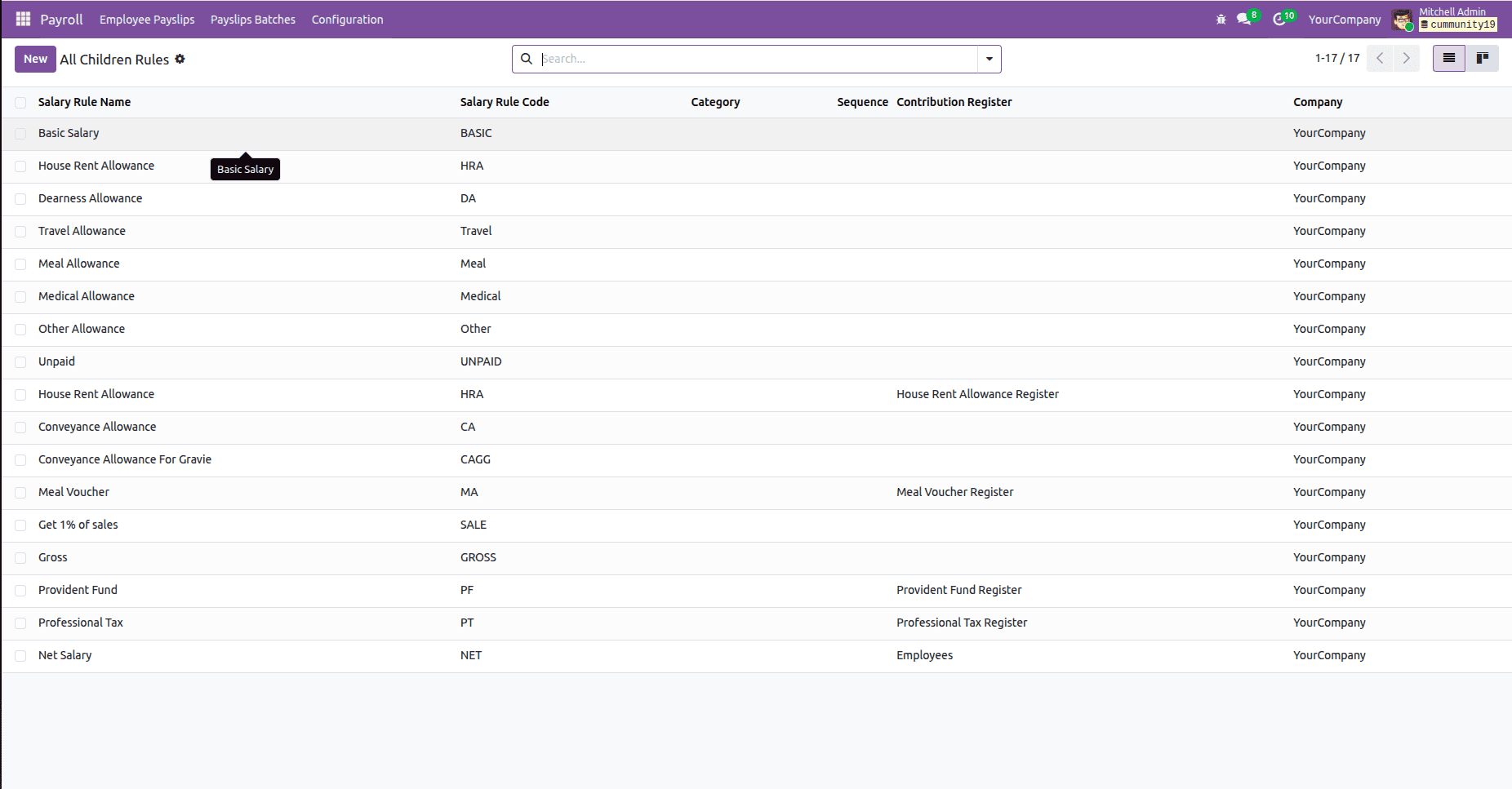Open the Employee Payslips menu
1512x789 pixels.
(x=147, y=20)
